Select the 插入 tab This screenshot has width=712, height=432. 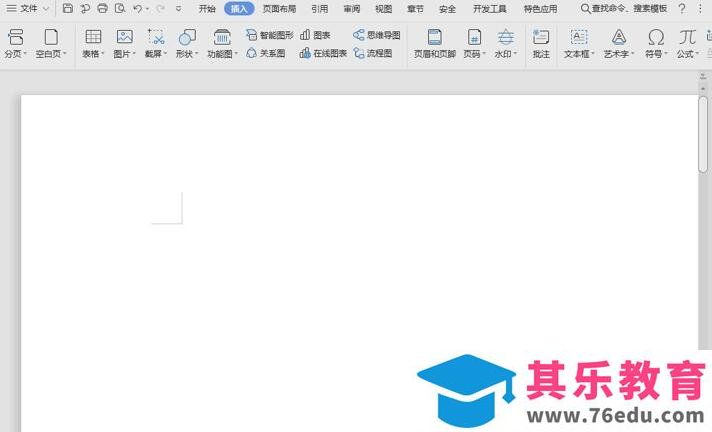239,9
